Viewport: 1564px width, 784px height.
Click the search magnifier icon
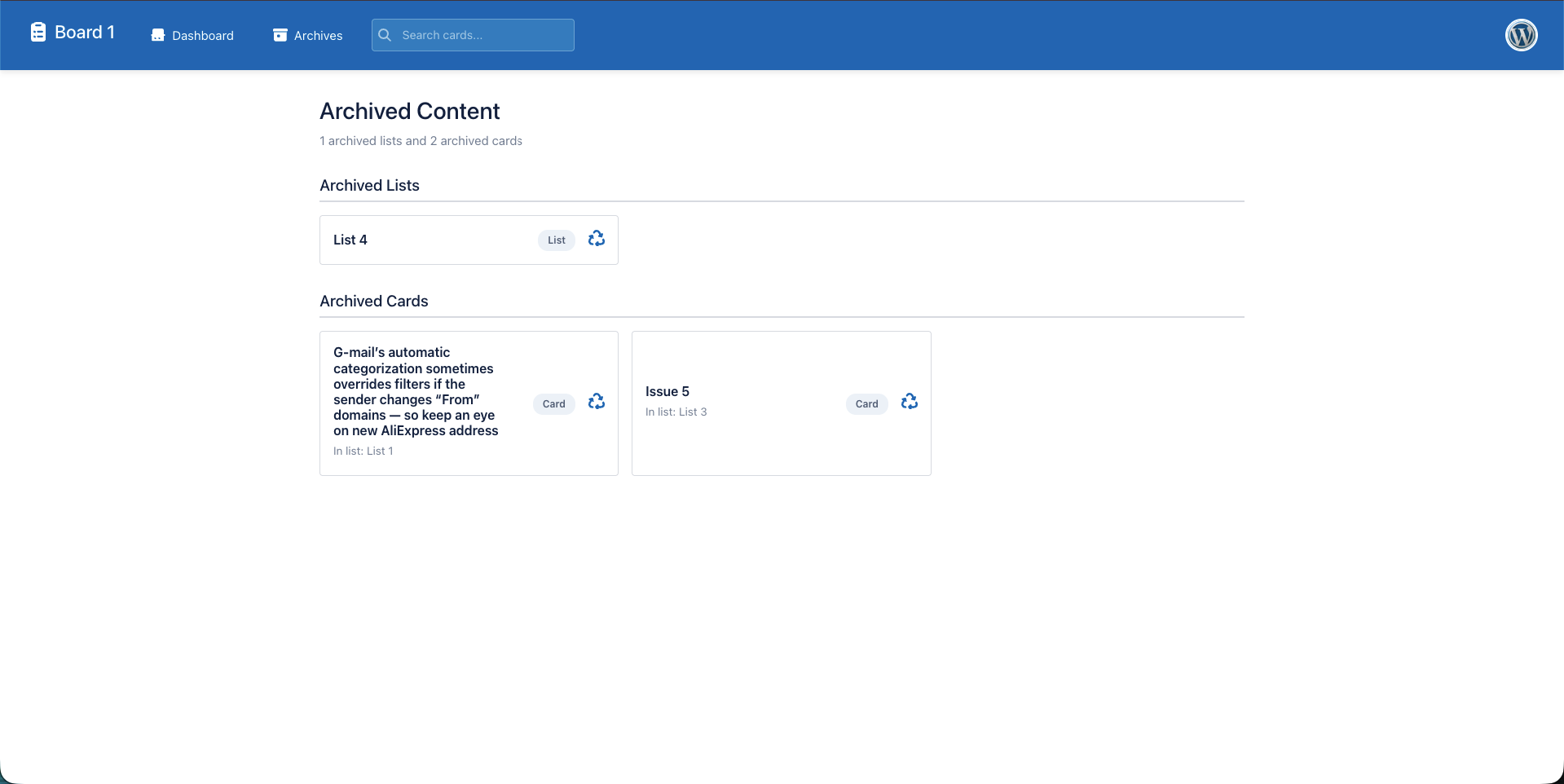click(x=384, y=34)
